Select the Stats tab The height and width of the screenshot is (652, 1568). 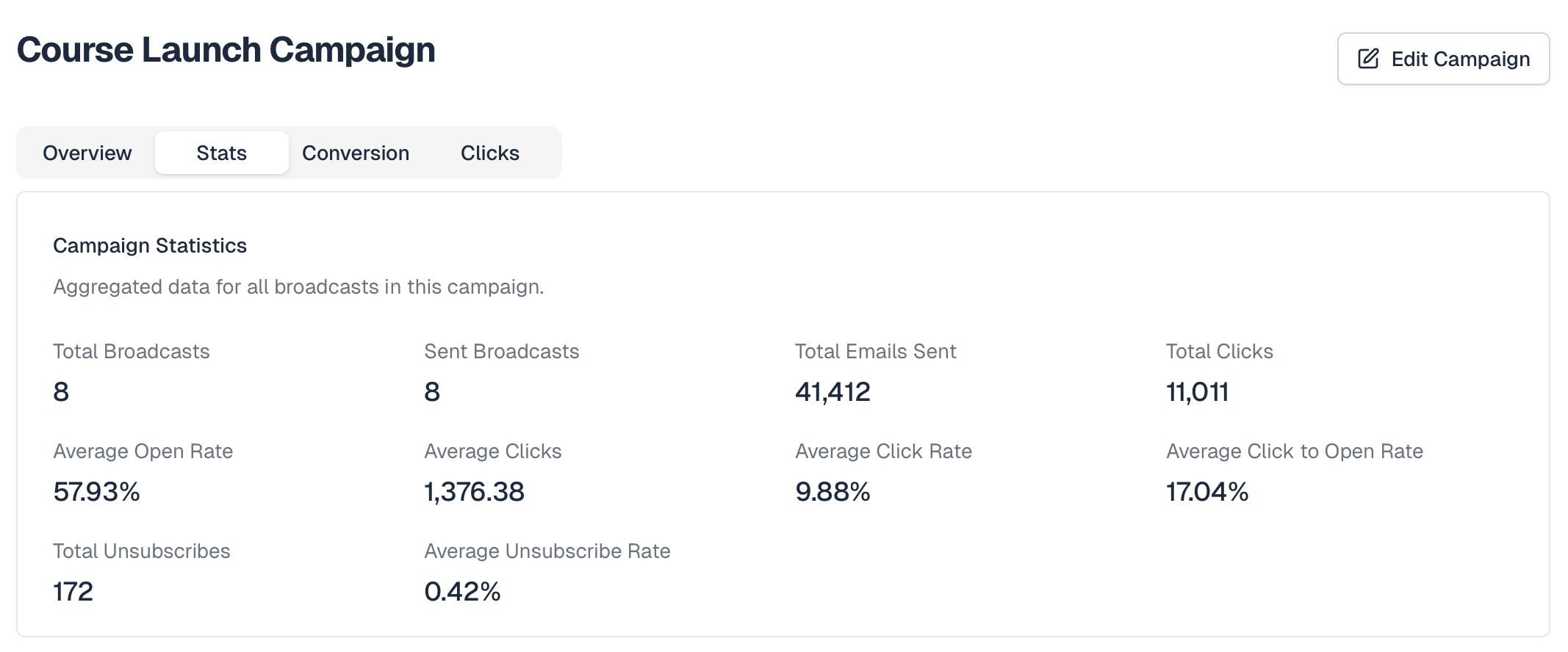tap(222, 153)
